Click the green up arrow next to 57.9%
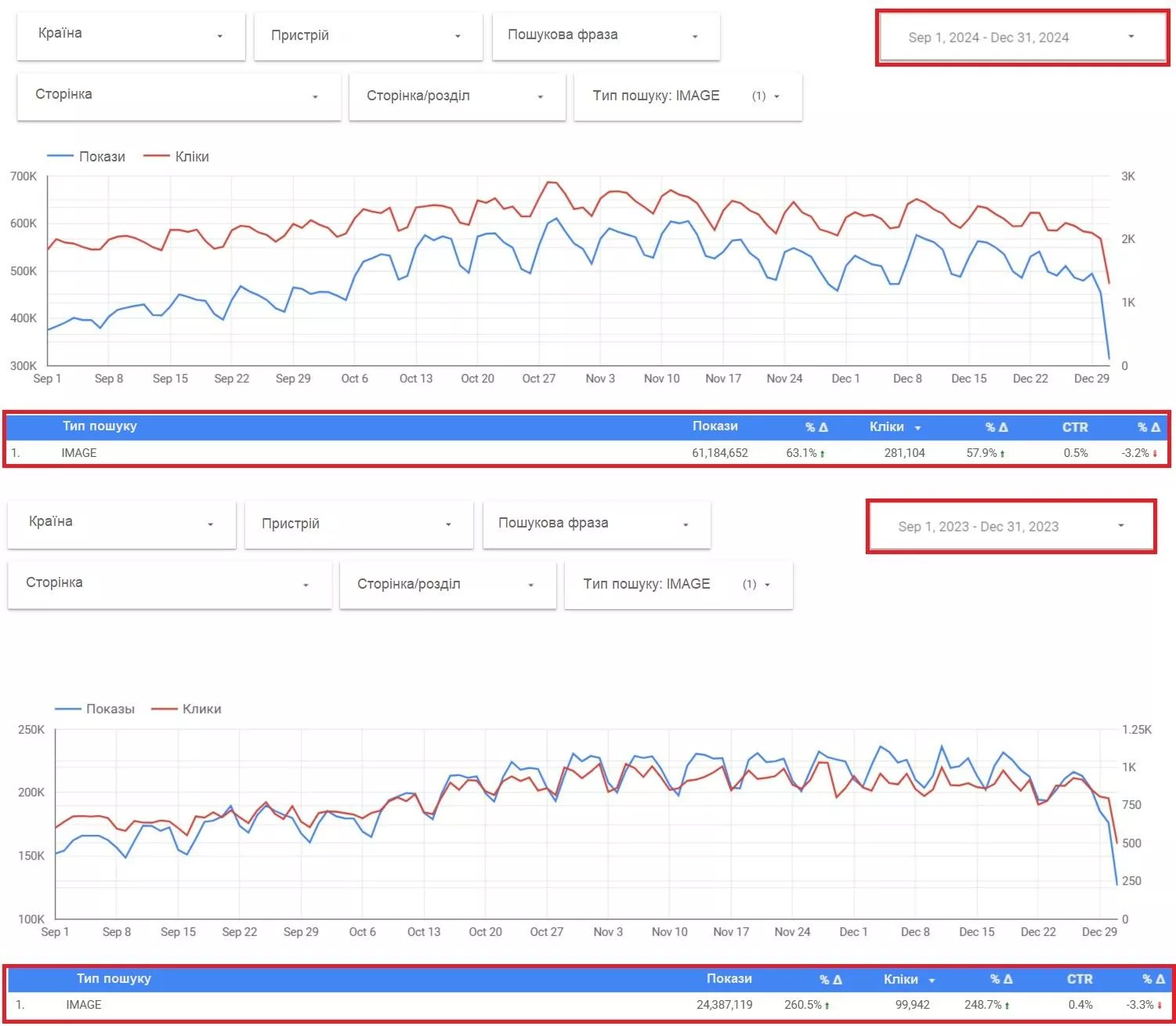The image size is (1176, 1026). (x=1002, y=454)
